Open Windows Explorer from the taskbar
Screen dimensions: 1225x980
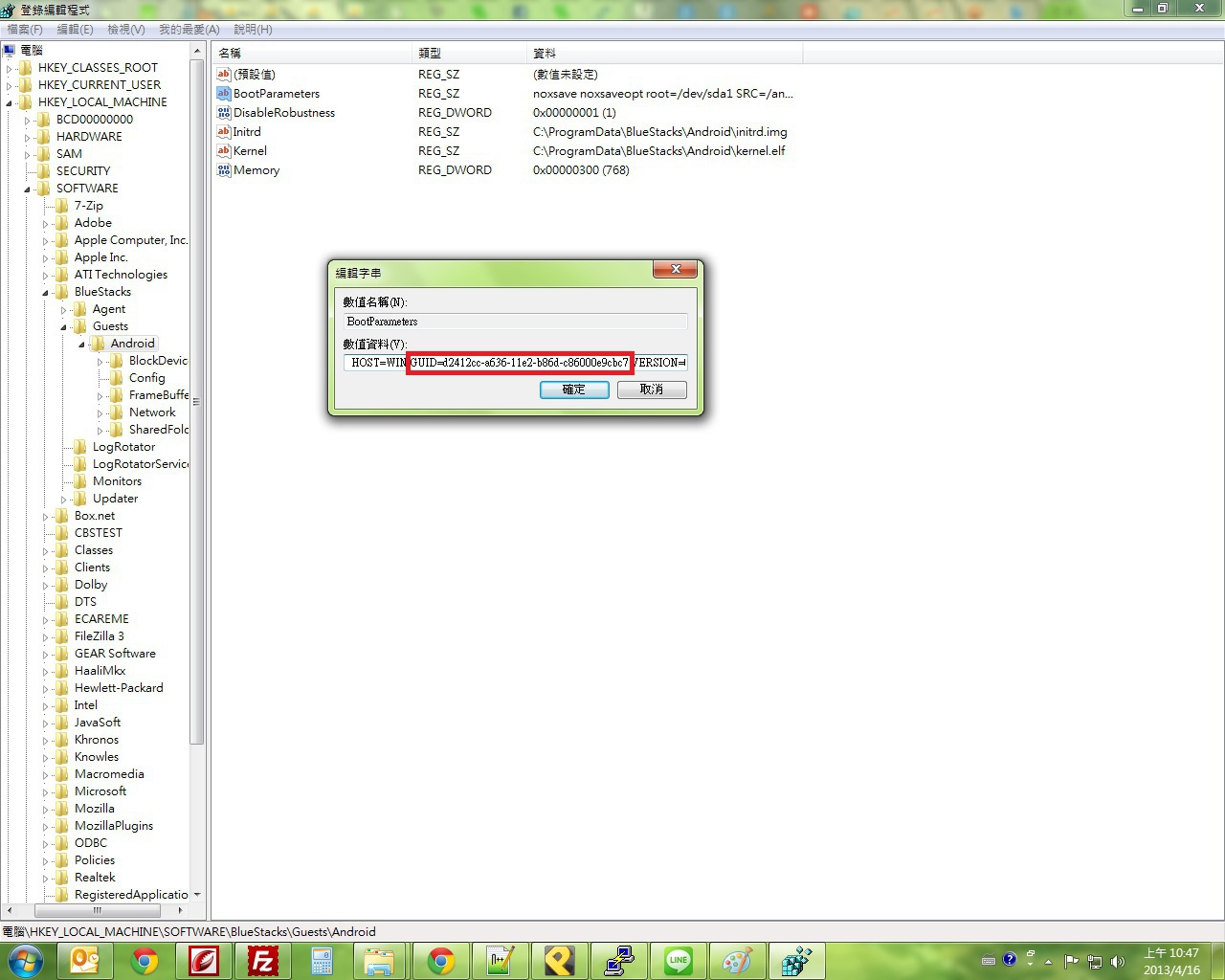pos(380,961)
